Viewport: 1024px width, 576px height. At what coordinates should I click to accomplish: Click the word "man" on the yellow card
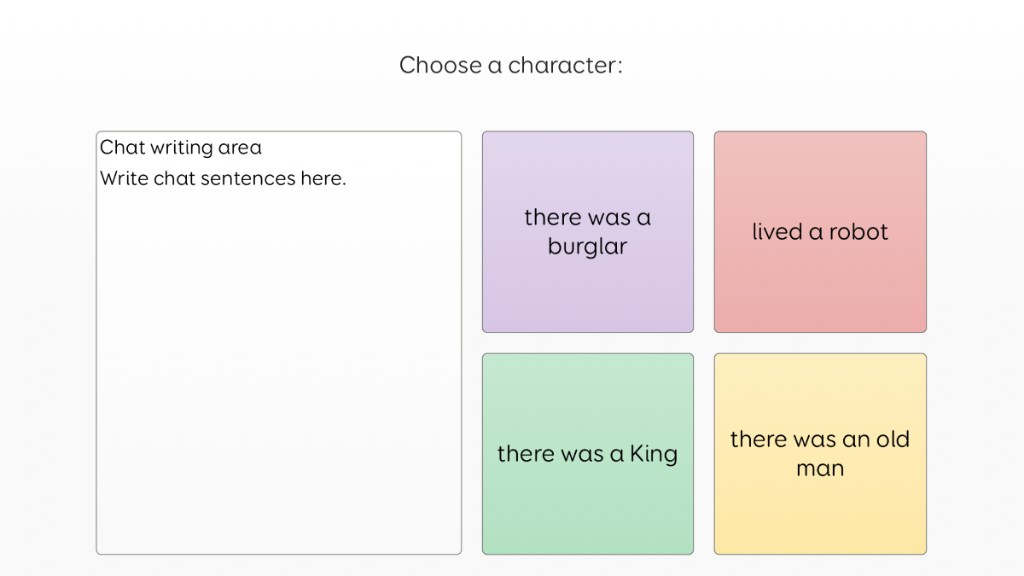pyautogui.click(x=820, y=469)
